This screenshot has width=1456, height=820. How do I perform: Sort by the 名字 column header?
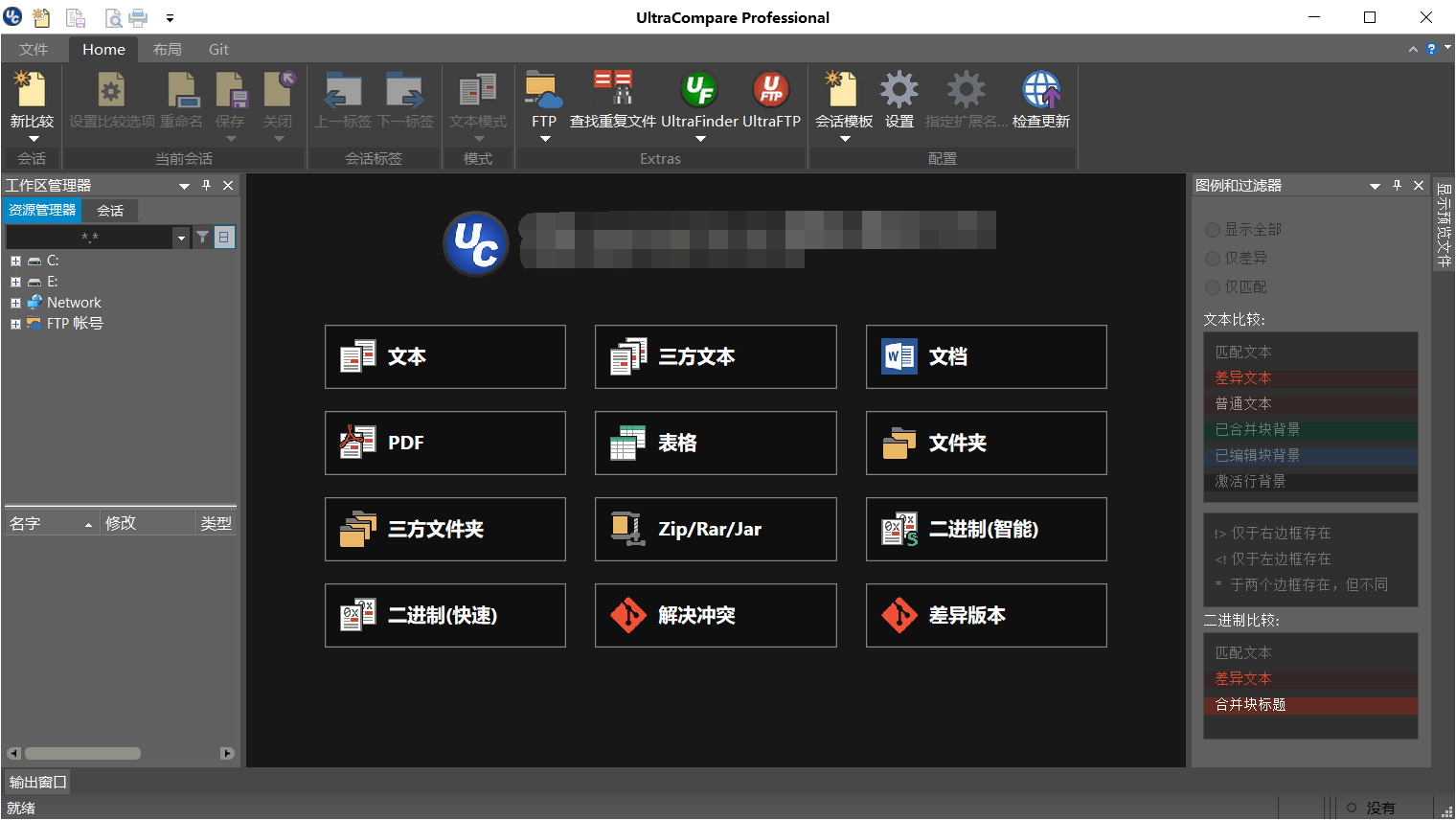click(50, 523)
